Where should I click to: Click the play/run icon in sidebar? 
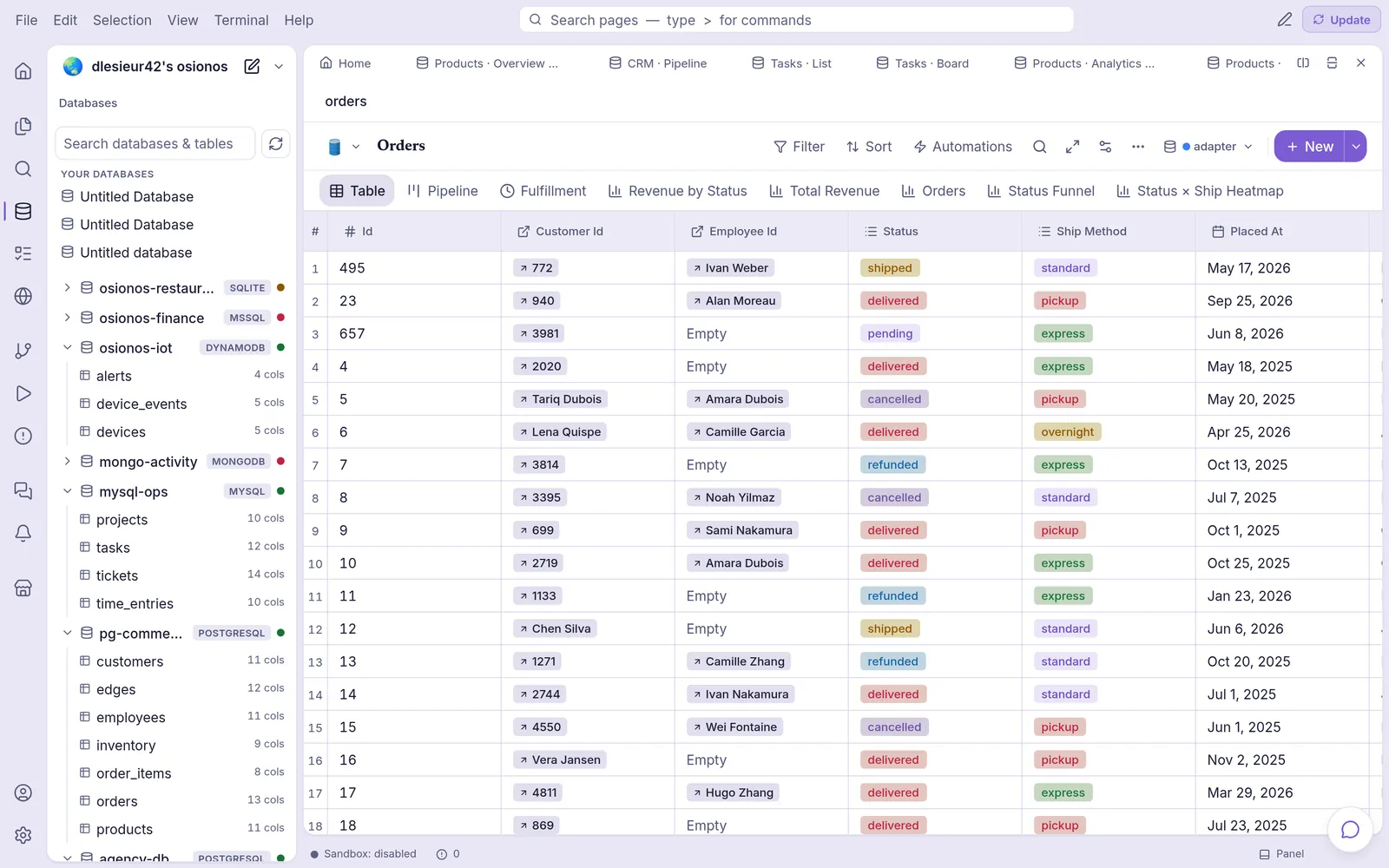(x=23, y=393)
